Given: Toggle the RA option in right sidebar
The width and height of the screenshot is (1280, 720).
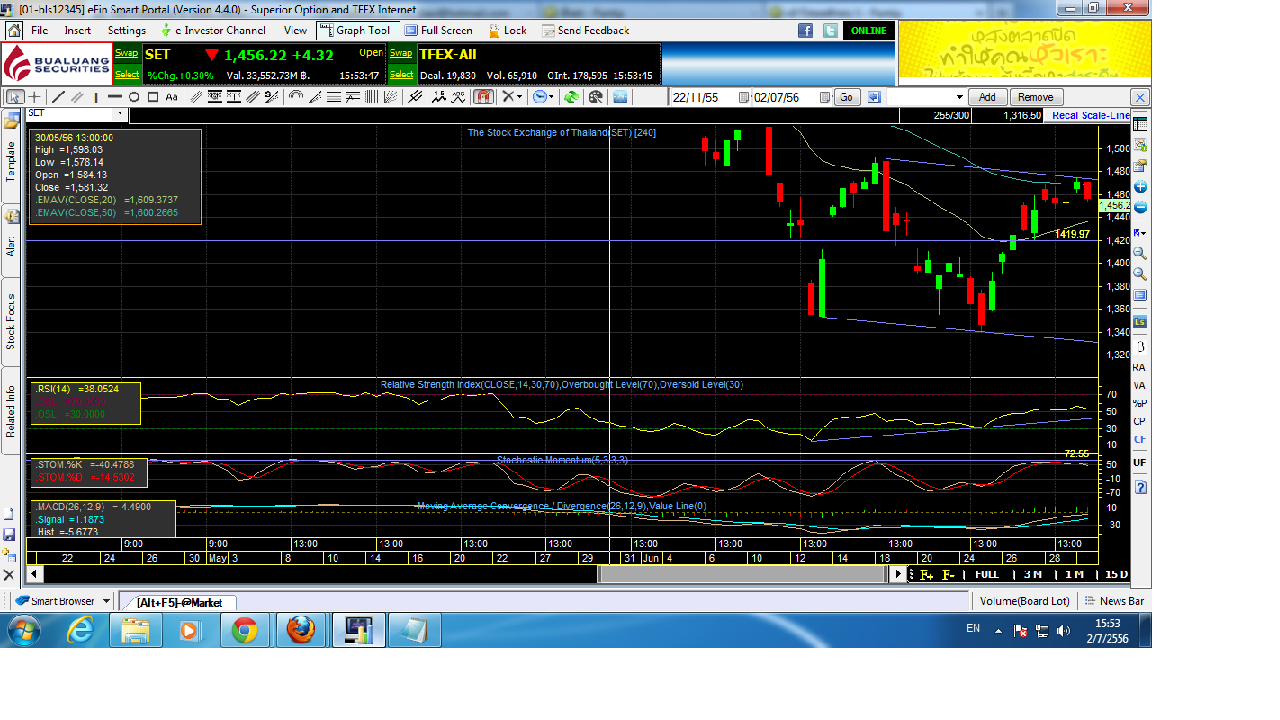Looking at the screenshot, I should (x=1139, y=367).
